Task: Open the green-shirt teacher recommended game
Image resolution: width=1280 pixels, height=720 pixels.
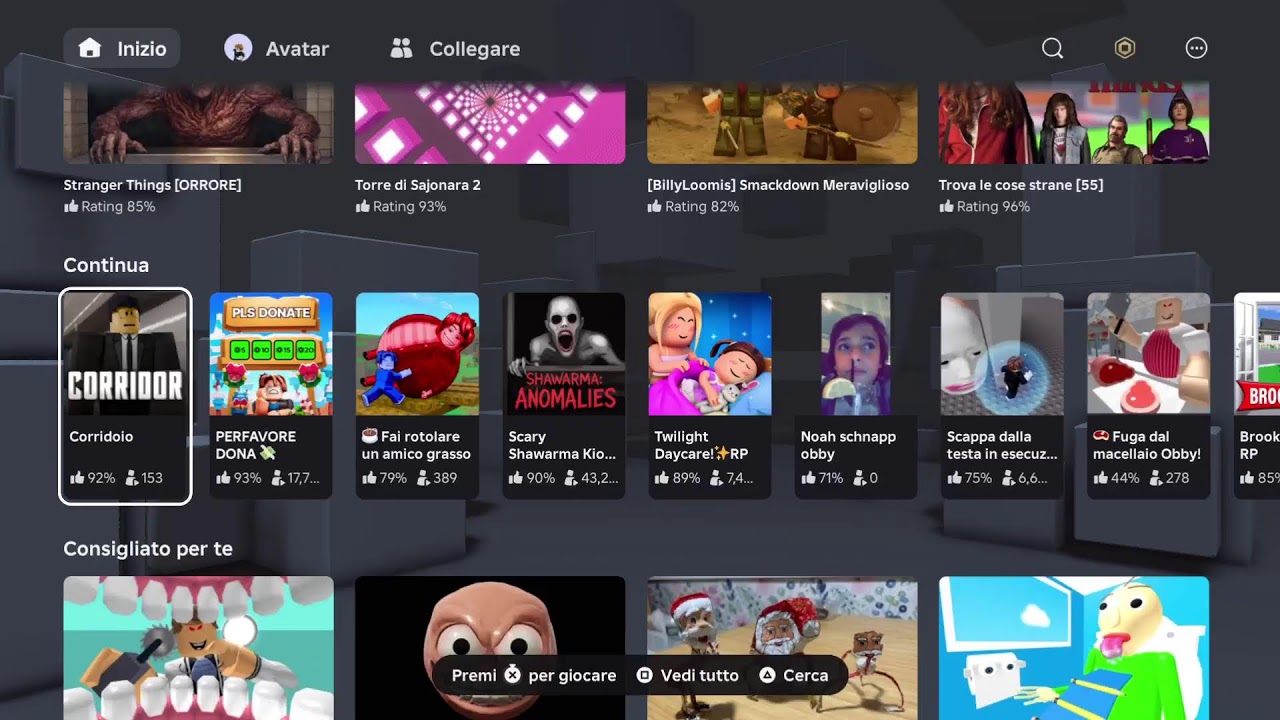Action: tap(1074, 648)
